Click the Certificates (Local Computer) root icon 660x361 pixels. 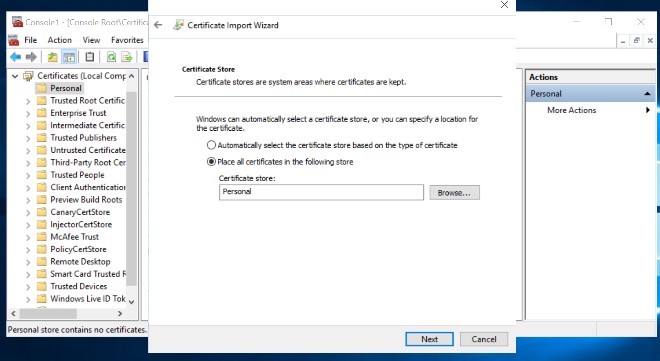click(28, 76)
